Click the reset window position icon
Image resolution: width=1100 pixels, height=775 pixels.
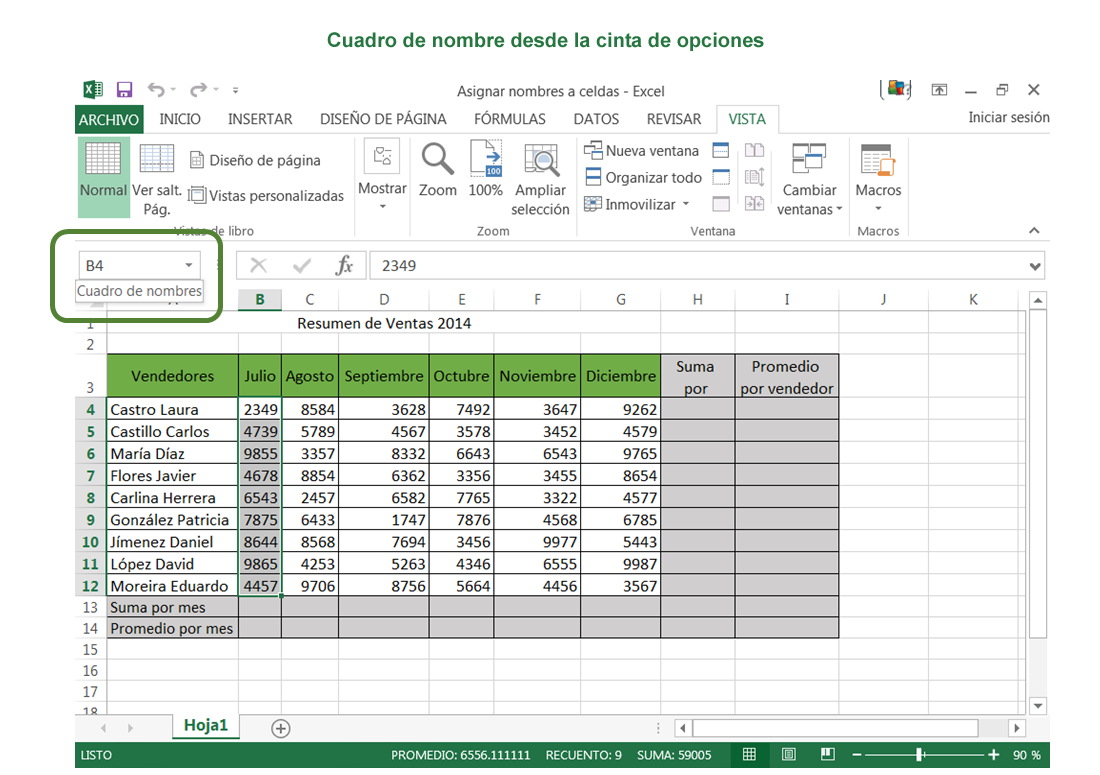754,204
